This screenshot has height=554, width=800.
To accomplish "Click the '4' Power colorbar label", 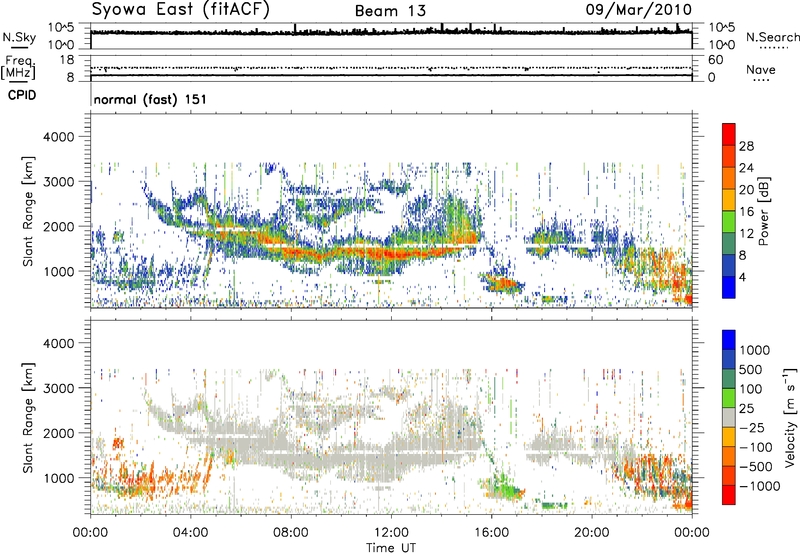I will tap(742, 277).
